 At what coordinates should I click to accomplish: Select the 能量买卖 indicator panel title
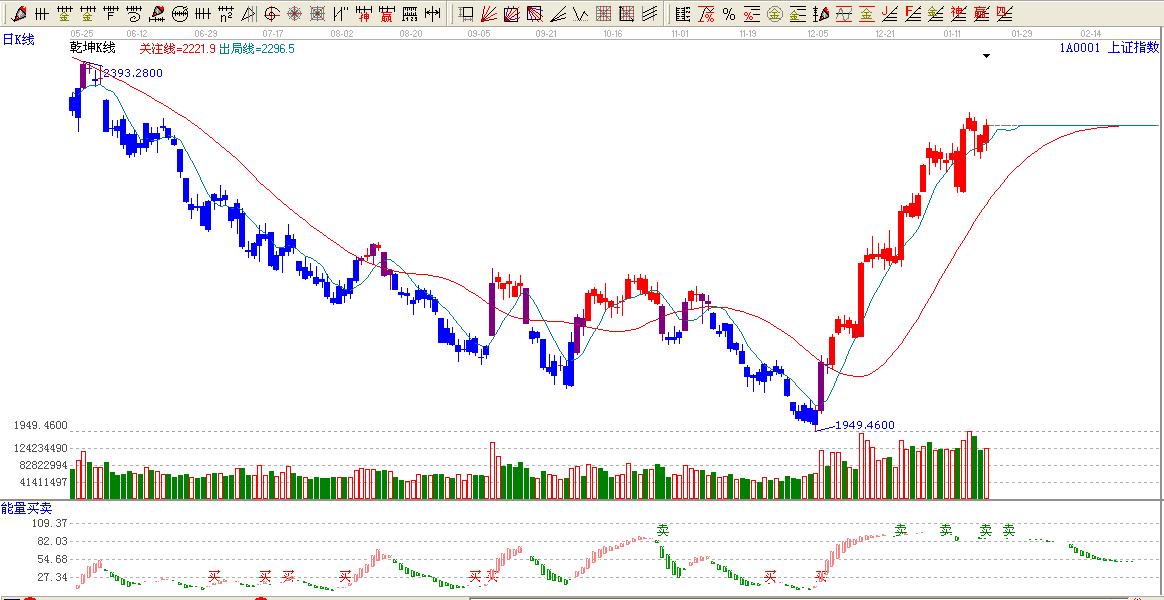tap(27, 509)
